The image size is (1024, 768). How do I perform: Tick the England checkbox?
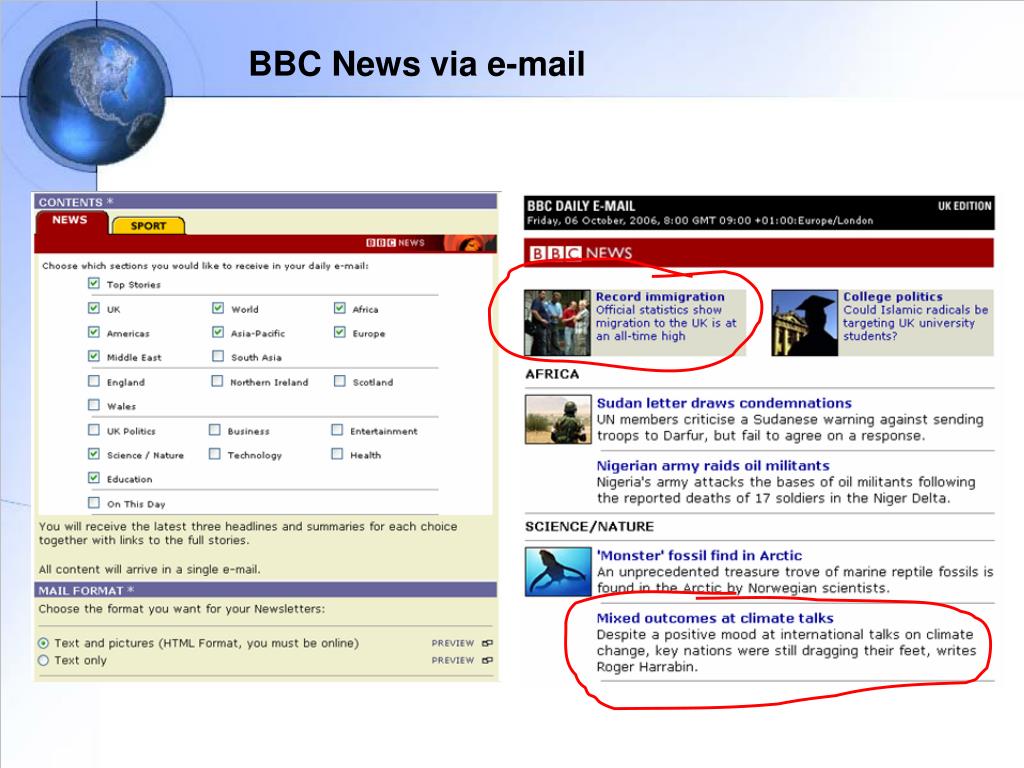coord(94,381)
